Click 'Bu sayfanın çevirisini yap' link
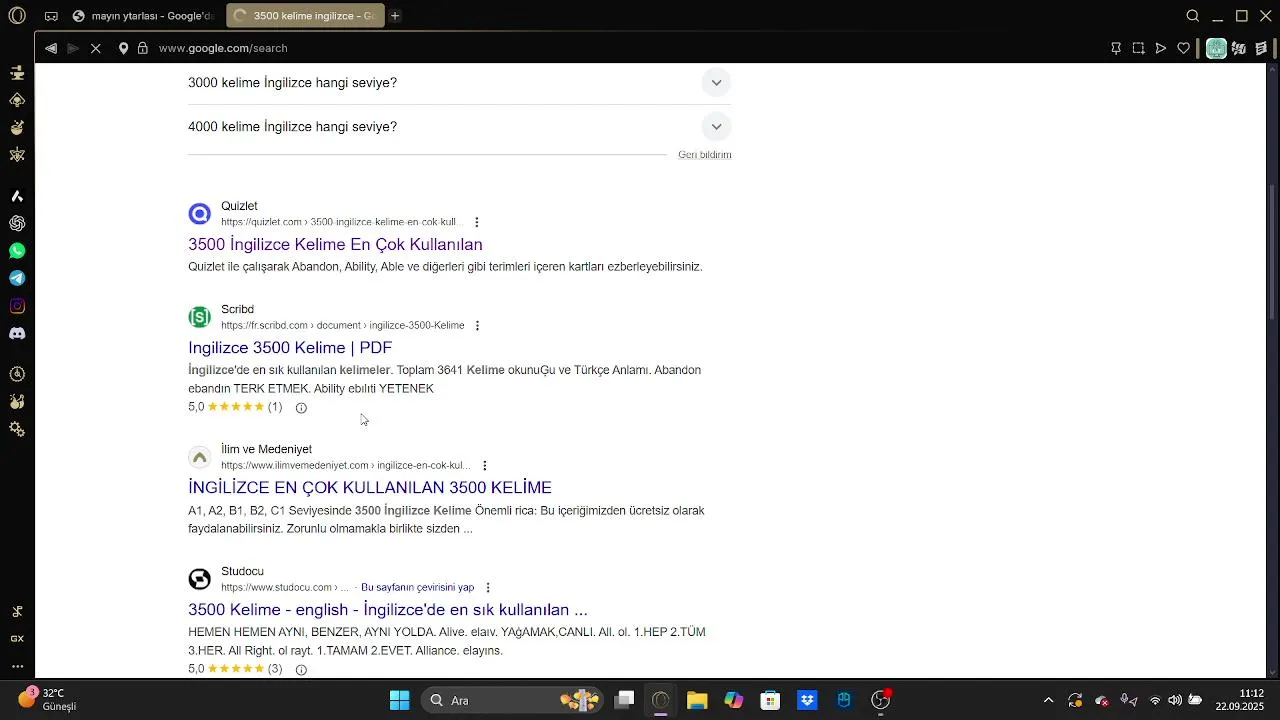 click(x=417, y=587)
